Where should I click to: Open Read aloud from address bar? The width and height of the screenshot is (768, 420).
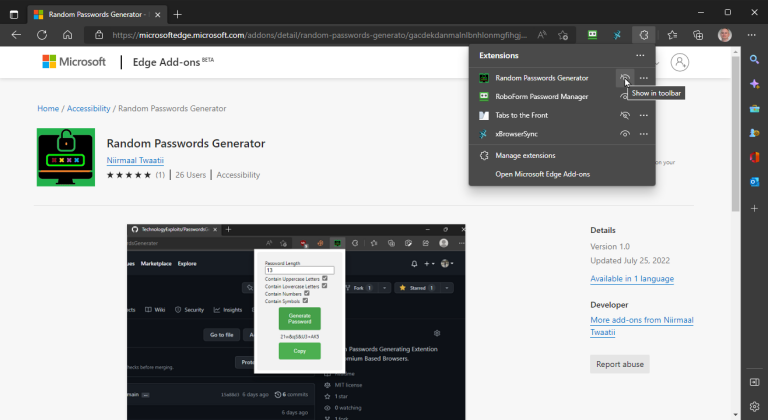tap(541, 35)
